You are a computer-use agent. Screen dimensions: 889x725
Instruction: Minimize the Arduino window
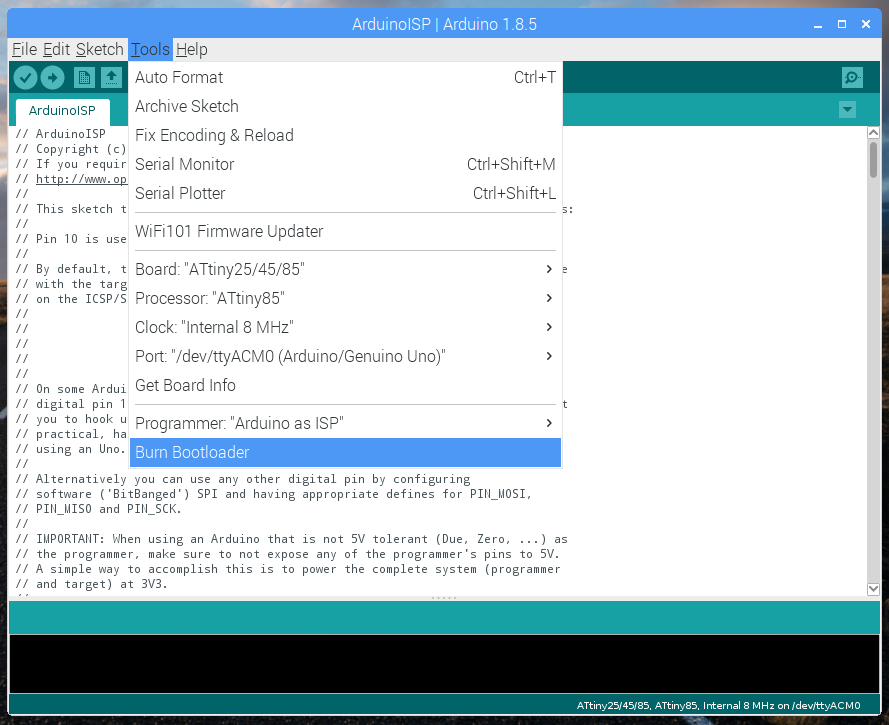pos(818,24)
